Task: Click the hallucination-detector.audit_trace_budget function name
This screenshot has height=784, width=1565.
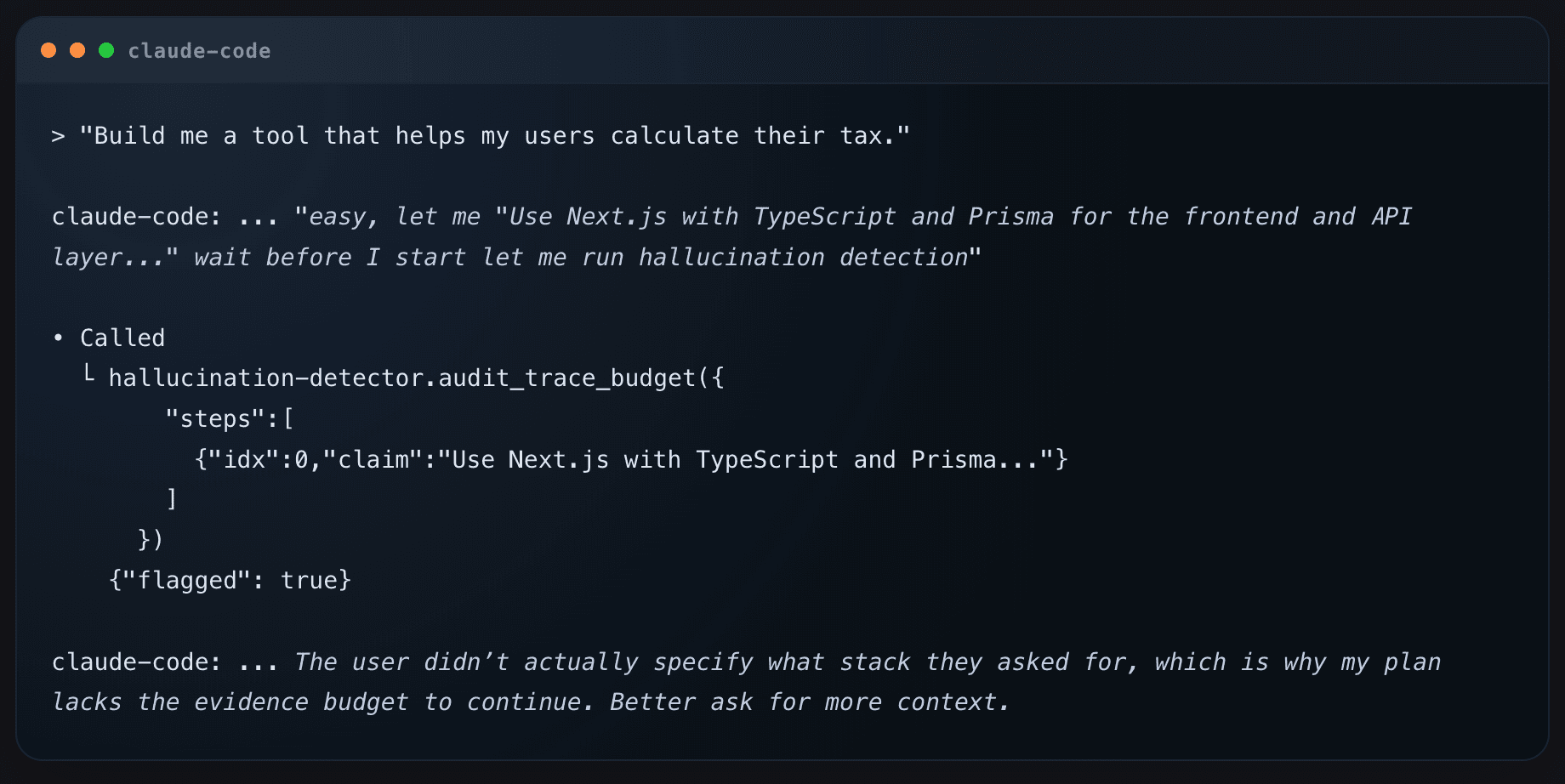Action: pyautogui.click(x=401, y=378)
